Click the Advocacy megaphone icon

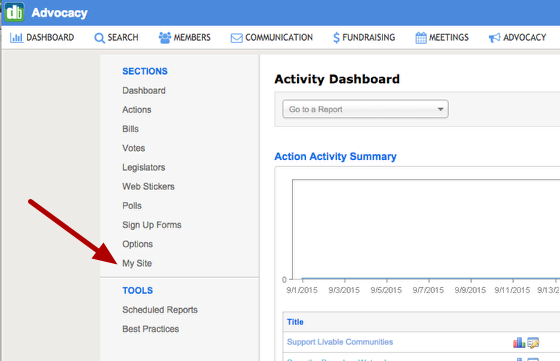click(x=494, y=38)
